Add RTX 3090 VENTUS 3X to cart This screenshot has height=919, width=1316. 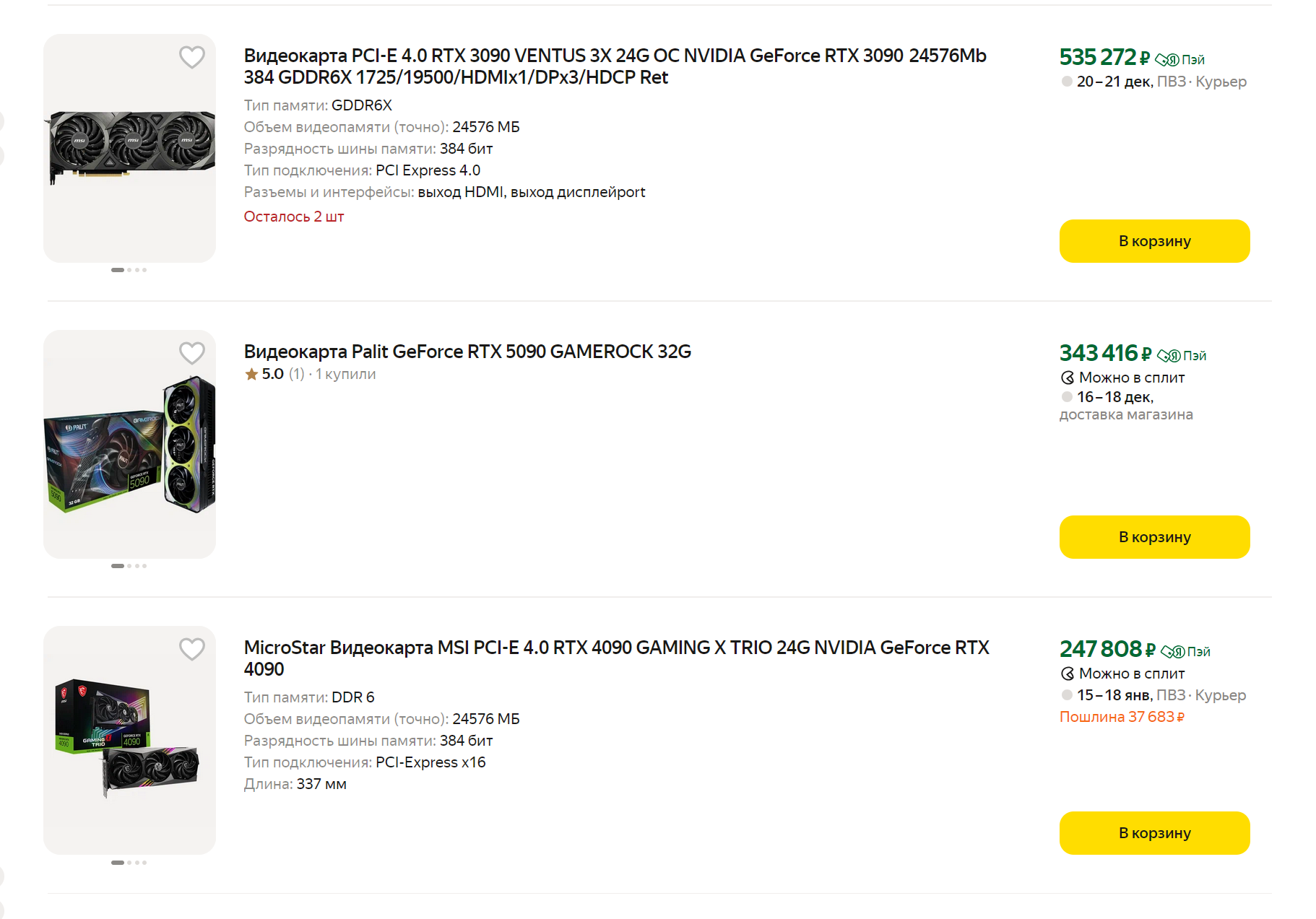[x=1153, y=241]
